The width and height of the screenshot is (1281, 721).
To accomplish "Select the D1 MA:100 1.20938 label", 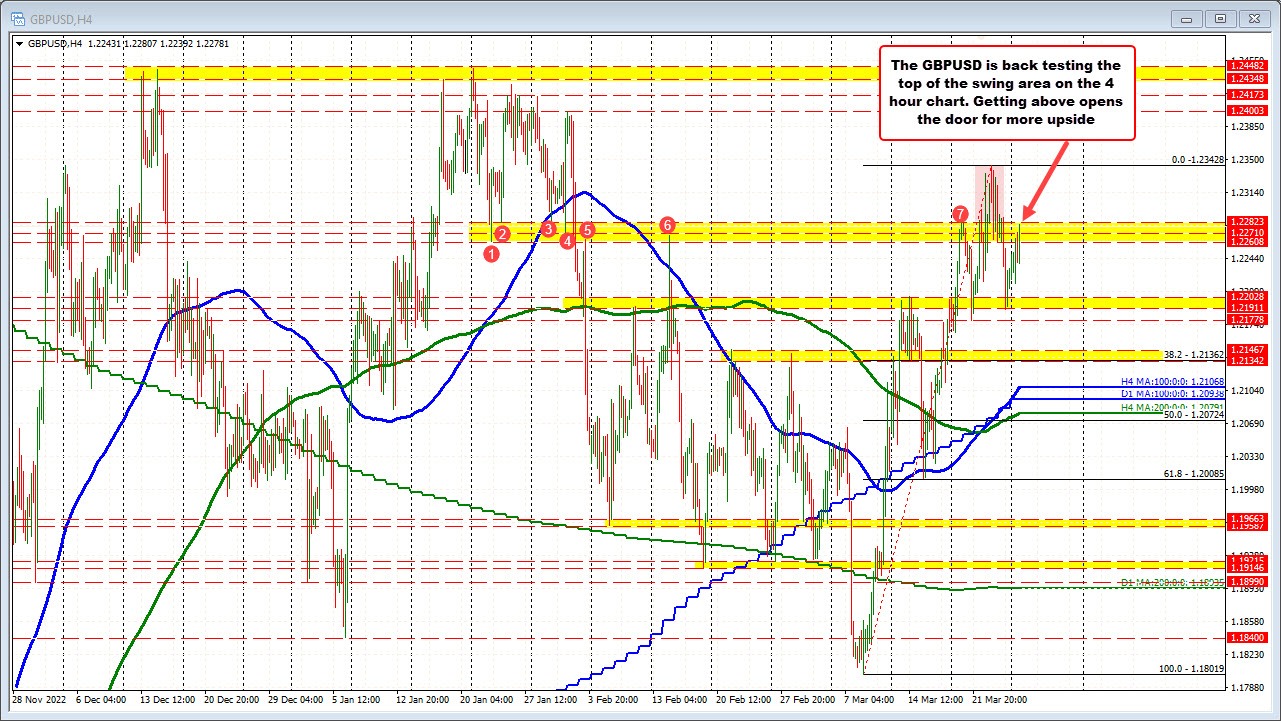I will tap(1172, 394).
